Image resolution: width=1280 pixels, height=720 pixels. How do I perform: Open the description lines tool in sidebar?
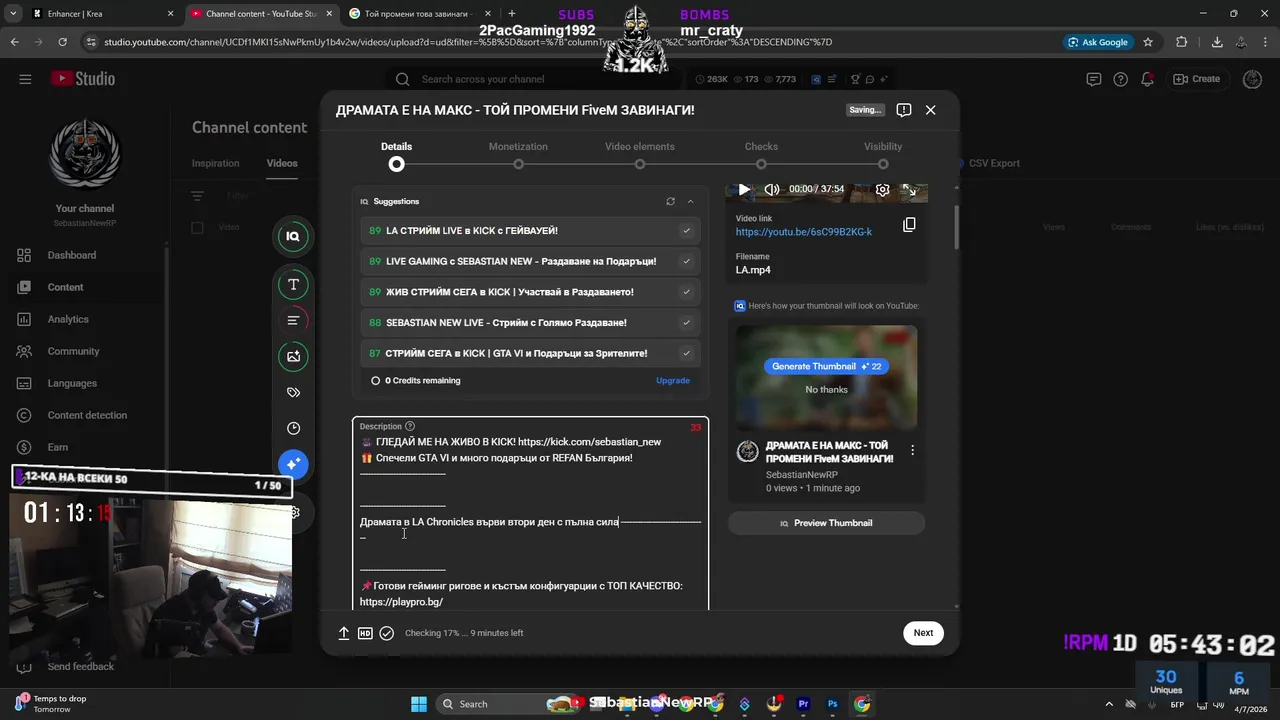pos(293,321)
